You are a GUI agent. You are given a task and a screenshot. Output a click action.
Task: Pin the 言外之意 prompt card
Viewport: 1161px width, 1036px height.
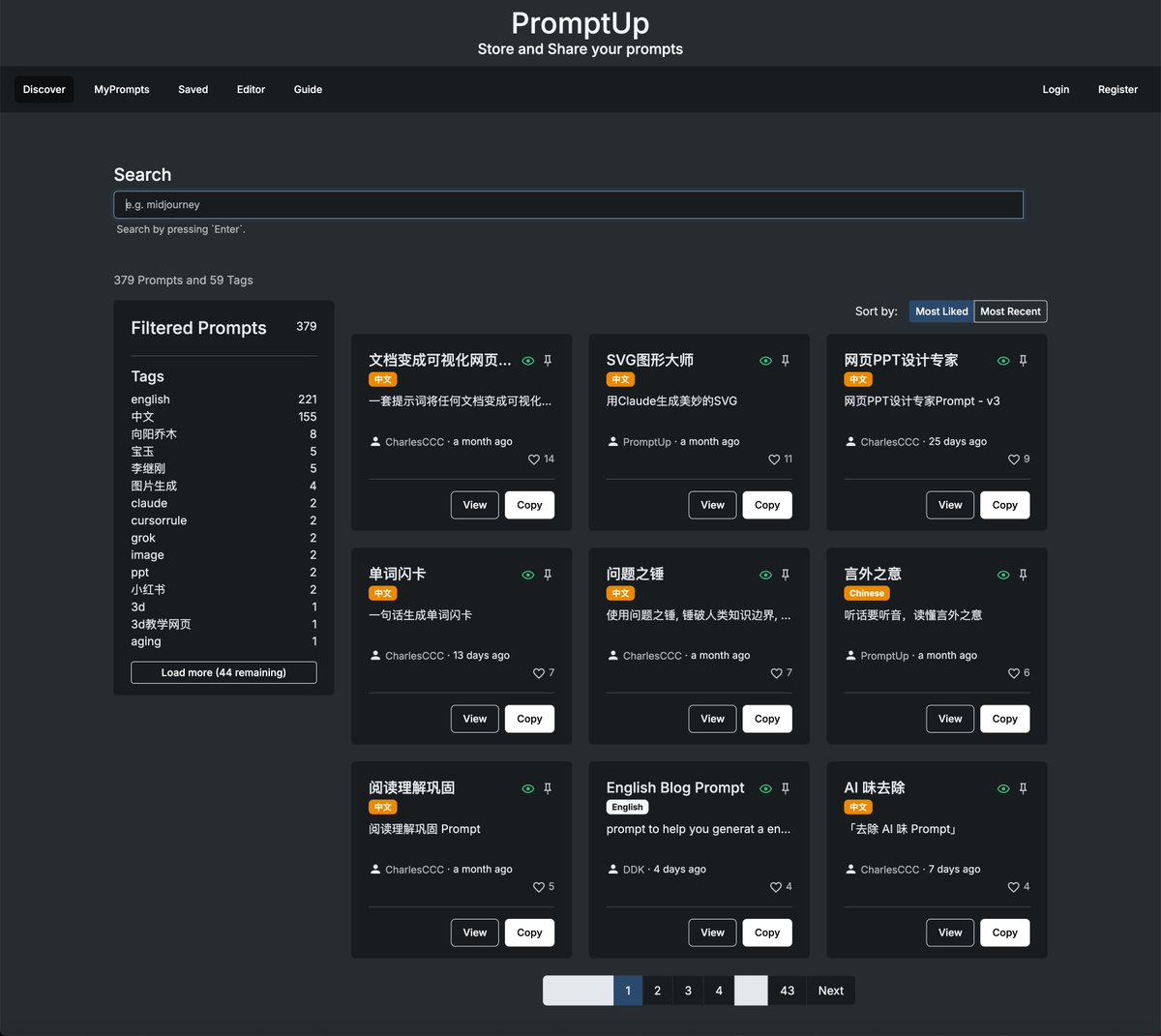1024,575
